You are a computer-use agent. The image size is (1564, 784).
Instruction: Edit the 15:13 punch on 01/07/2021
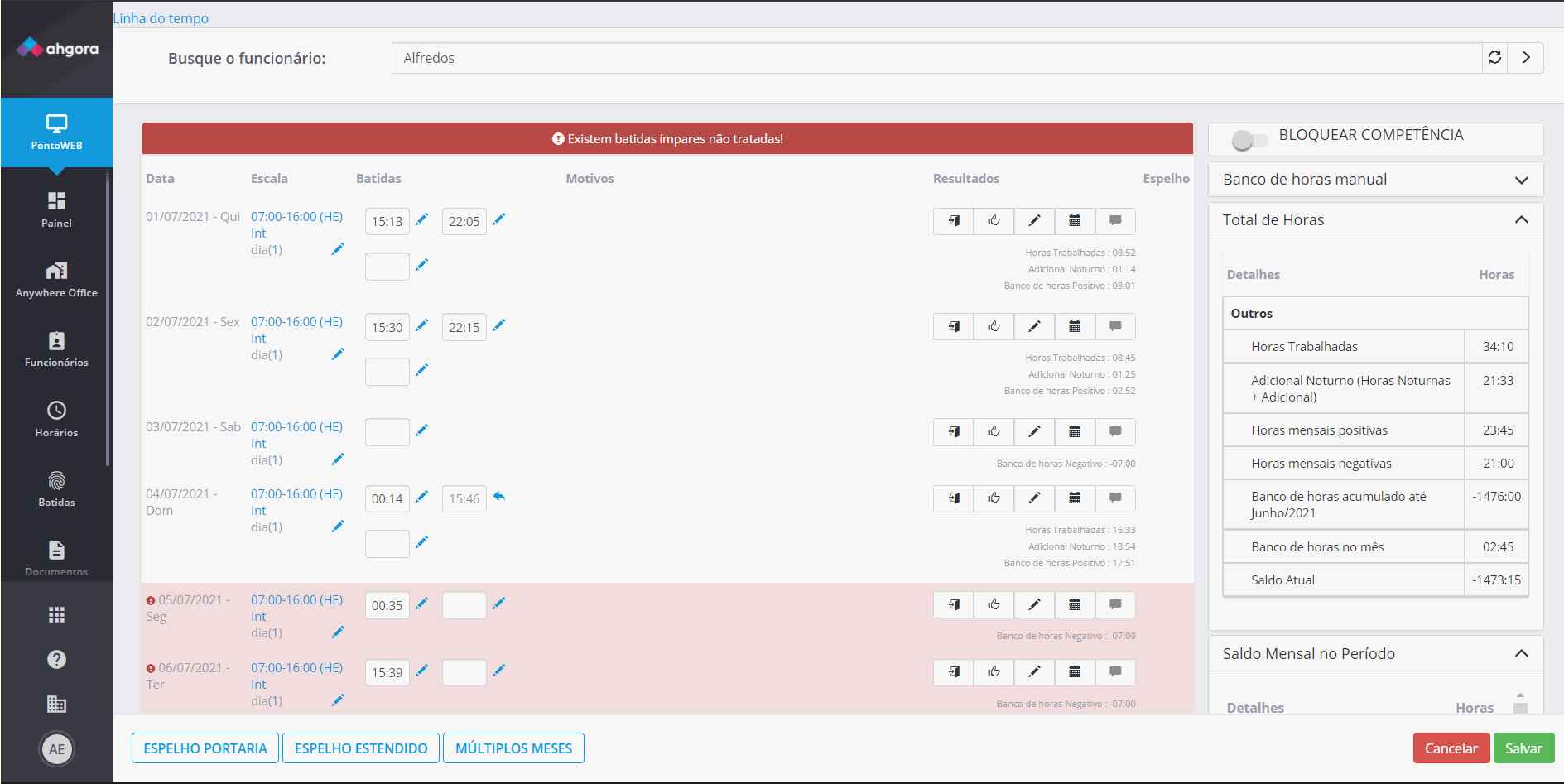pyautogui.click(x=421, y=219)
